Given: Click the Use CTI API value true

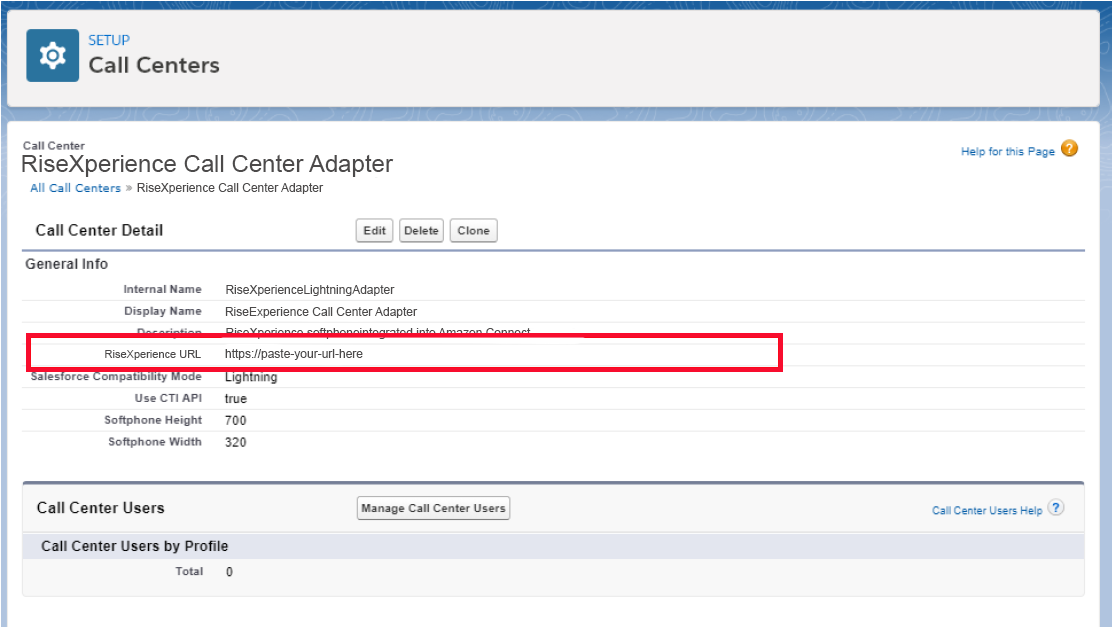Looking at the screenshot, I should tap(236, 399).
